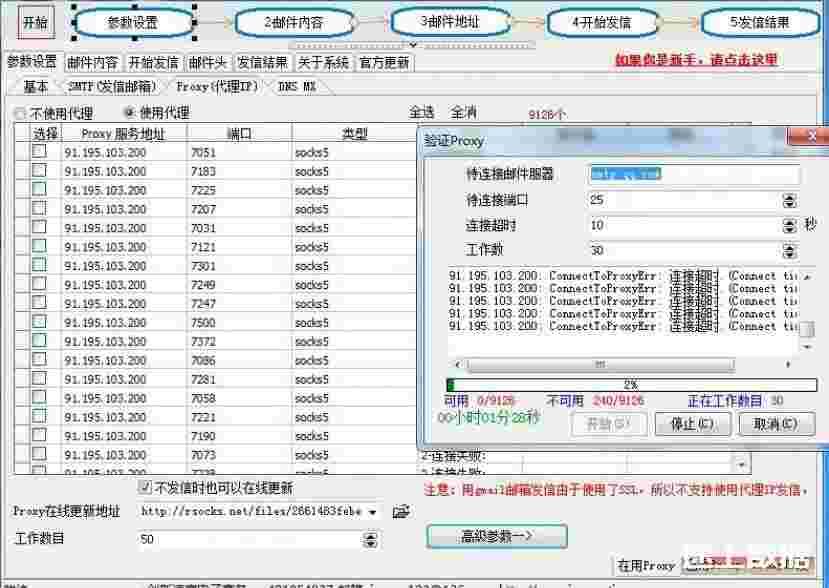
Task: Click the expander arrow below workflow bar
Action: [413, 44]
